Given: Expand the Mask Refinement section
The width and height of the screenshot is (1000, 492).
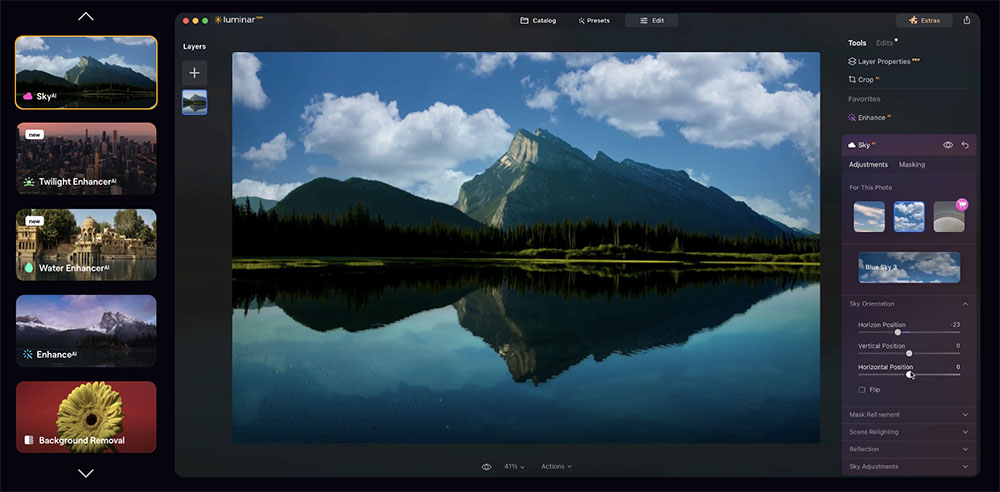Looking at the screenshot, I should [905, 414].
